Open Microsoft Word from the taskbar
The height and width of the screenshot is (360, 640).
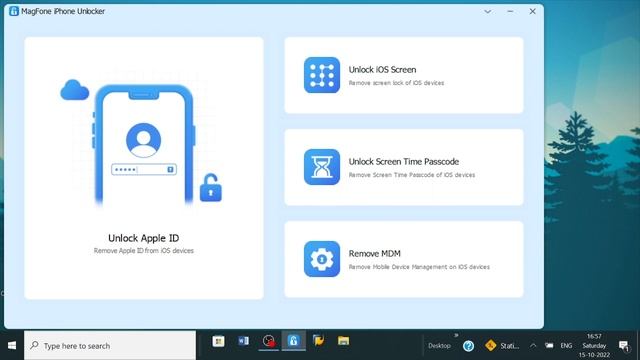[x=243, y=341]
